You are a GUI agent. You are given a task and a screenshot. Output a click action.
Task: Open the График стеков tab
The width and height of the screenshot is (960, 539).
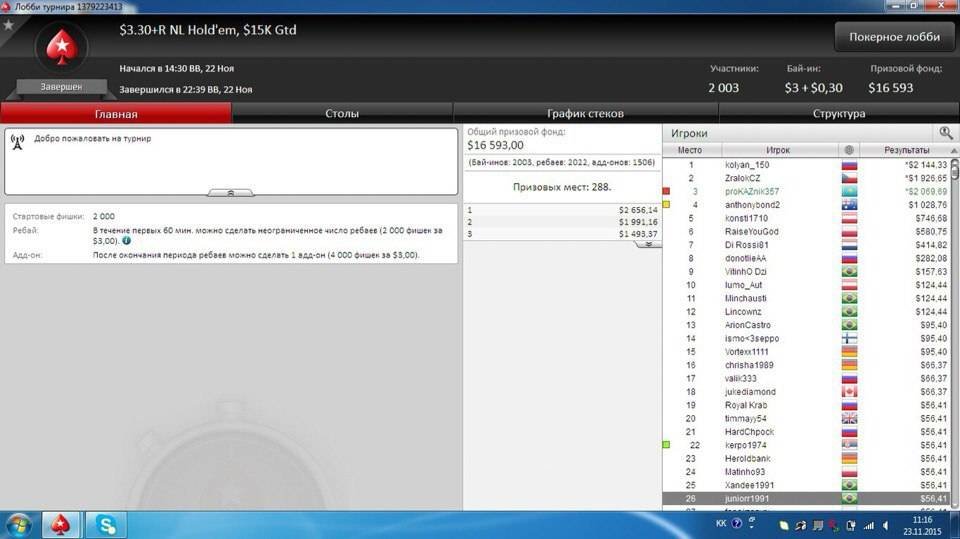pos(585,114)
